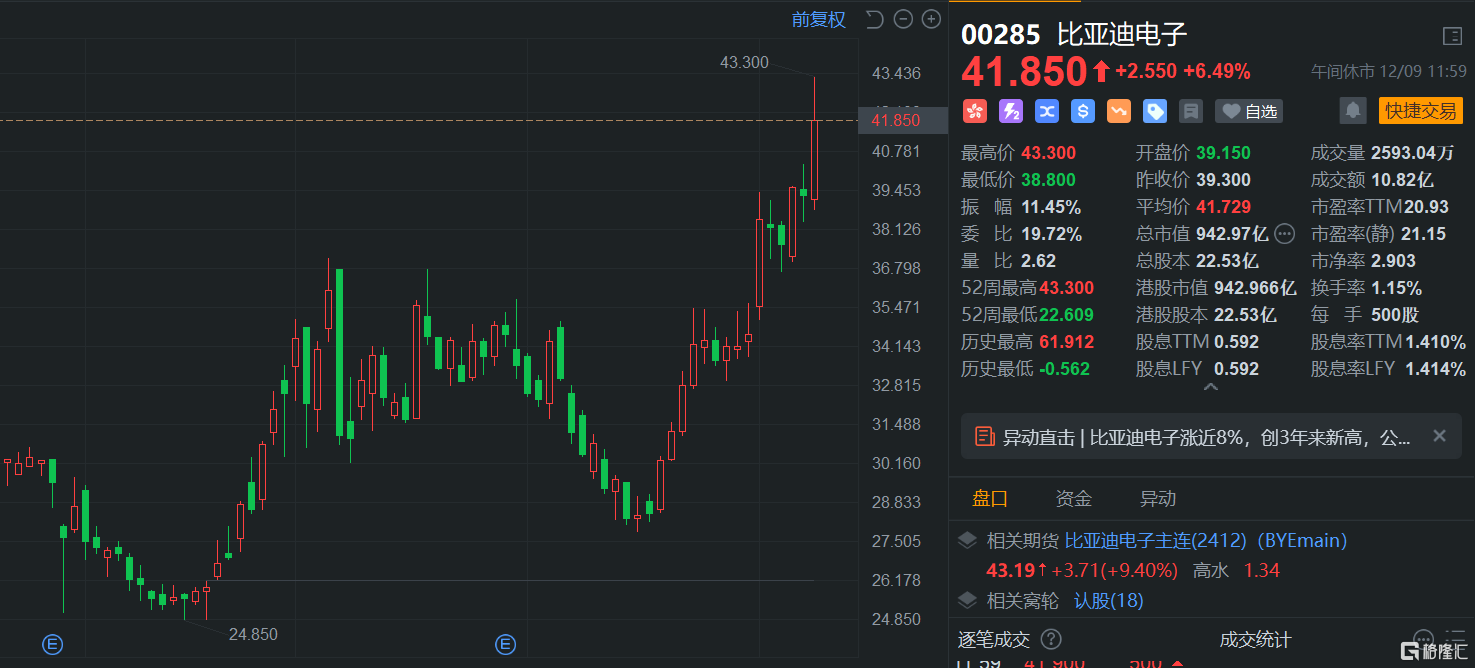Click the purple lightning level-2 icon
This screenshot has height=668, width=1475.
1011,111
